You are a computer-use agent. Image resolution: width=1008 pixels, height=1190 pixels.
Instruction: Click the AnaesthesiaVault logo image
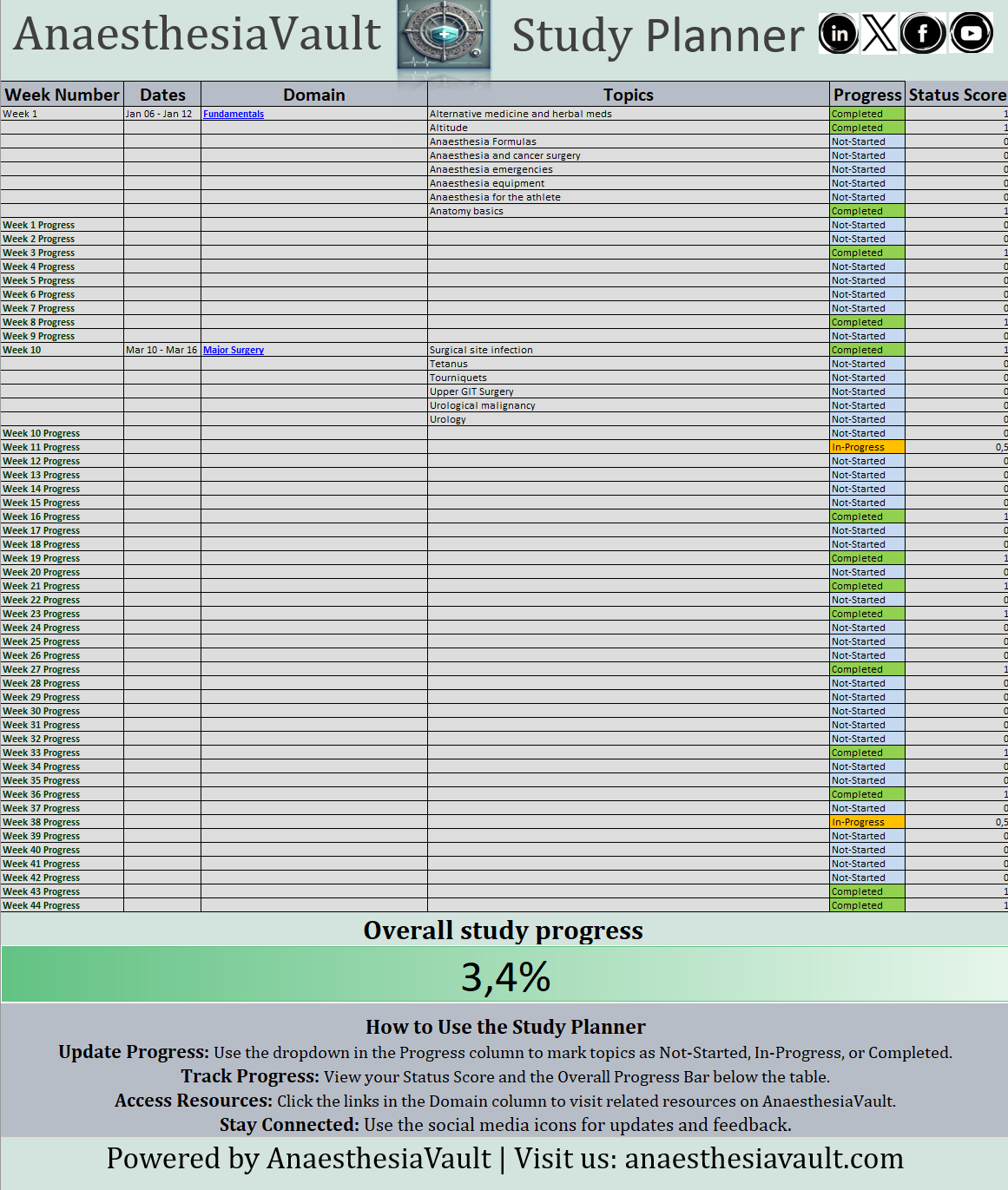pos(444,36)
